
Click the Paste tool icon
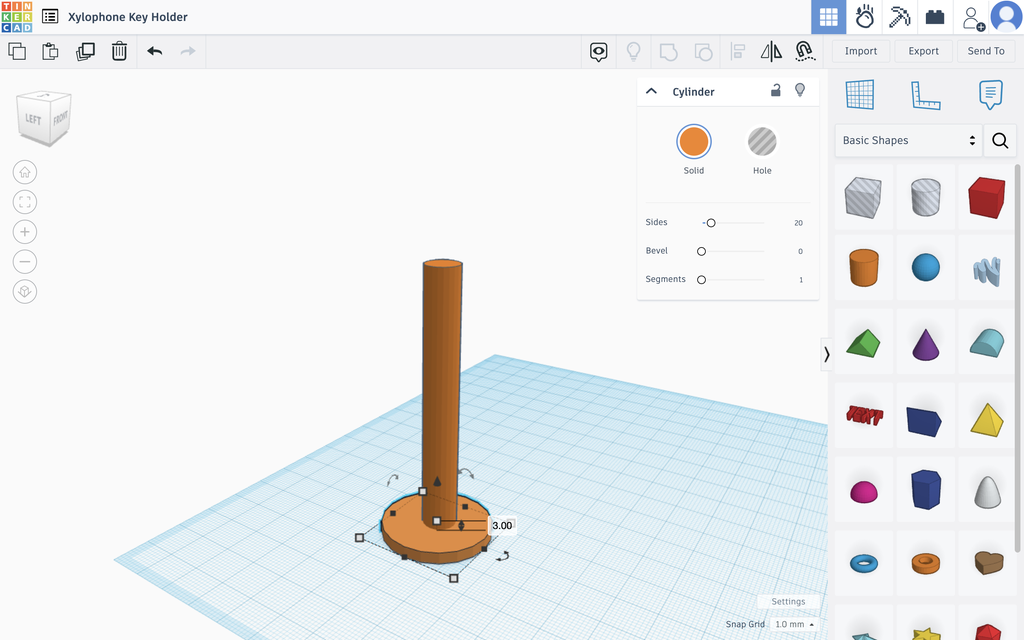pyautogui.click(x=50, y=51)
